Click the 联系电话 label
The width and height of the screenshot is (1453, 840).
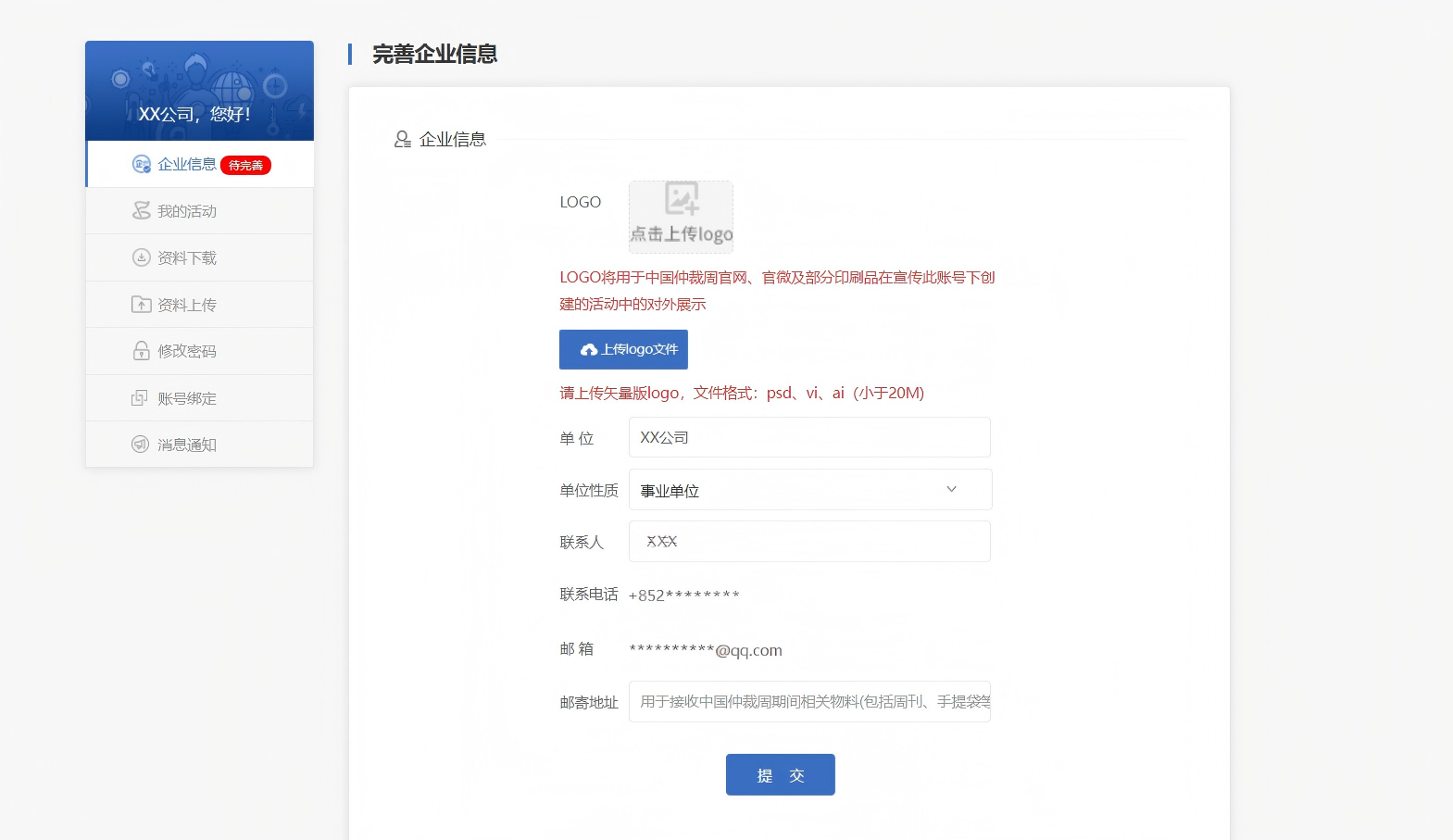588,595
